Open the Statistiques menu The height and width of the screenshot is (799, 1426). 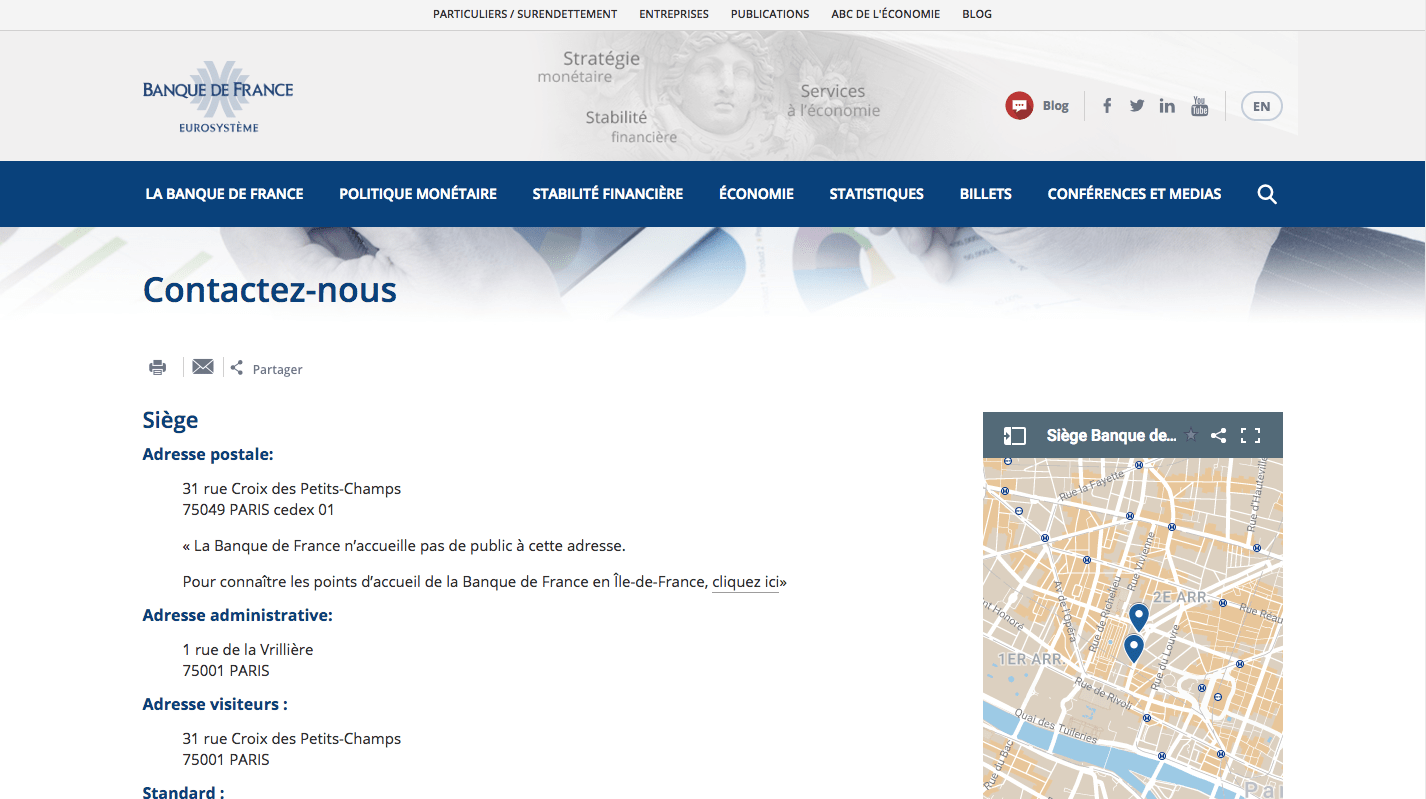(x=877, y=194)
